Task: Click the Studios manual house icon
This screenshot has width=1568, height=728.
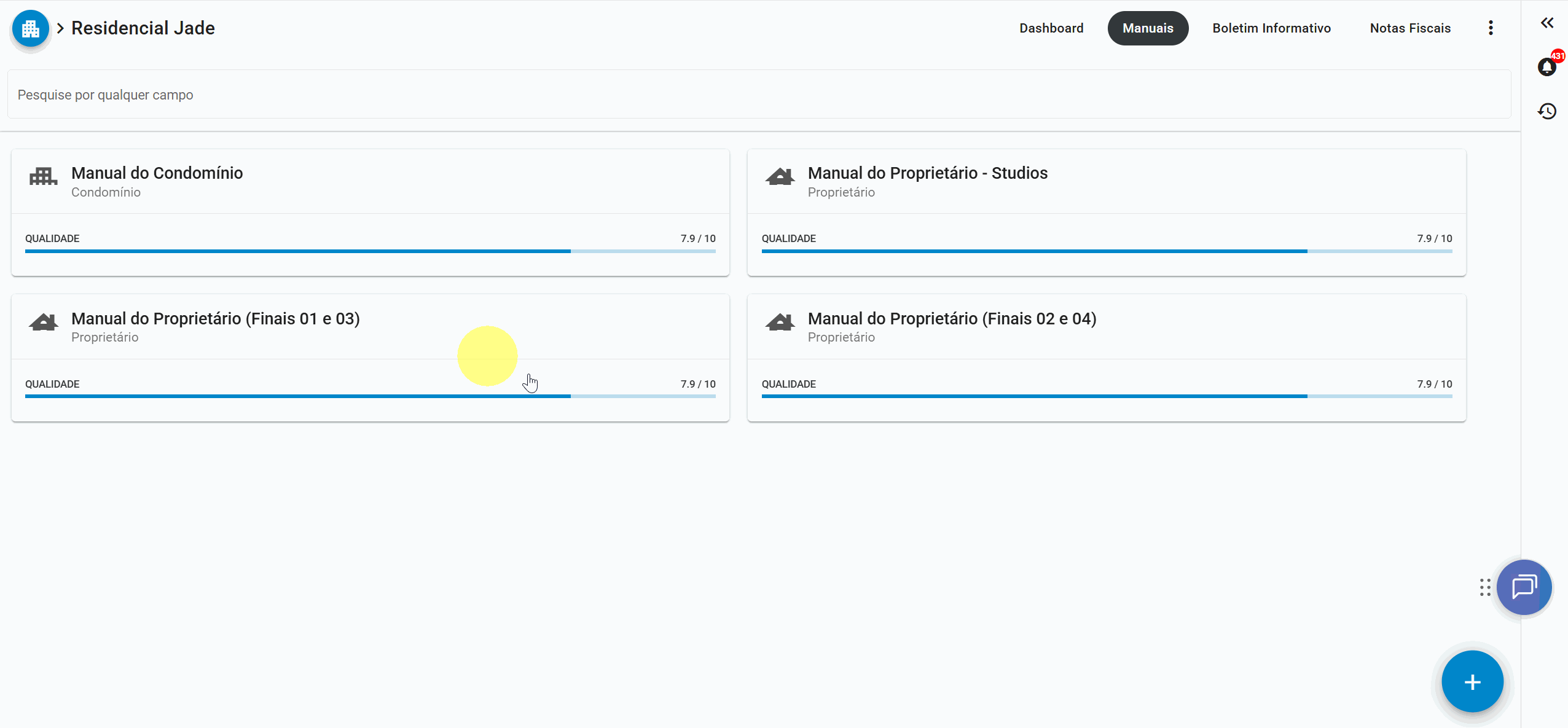Action: coord(780,178)
